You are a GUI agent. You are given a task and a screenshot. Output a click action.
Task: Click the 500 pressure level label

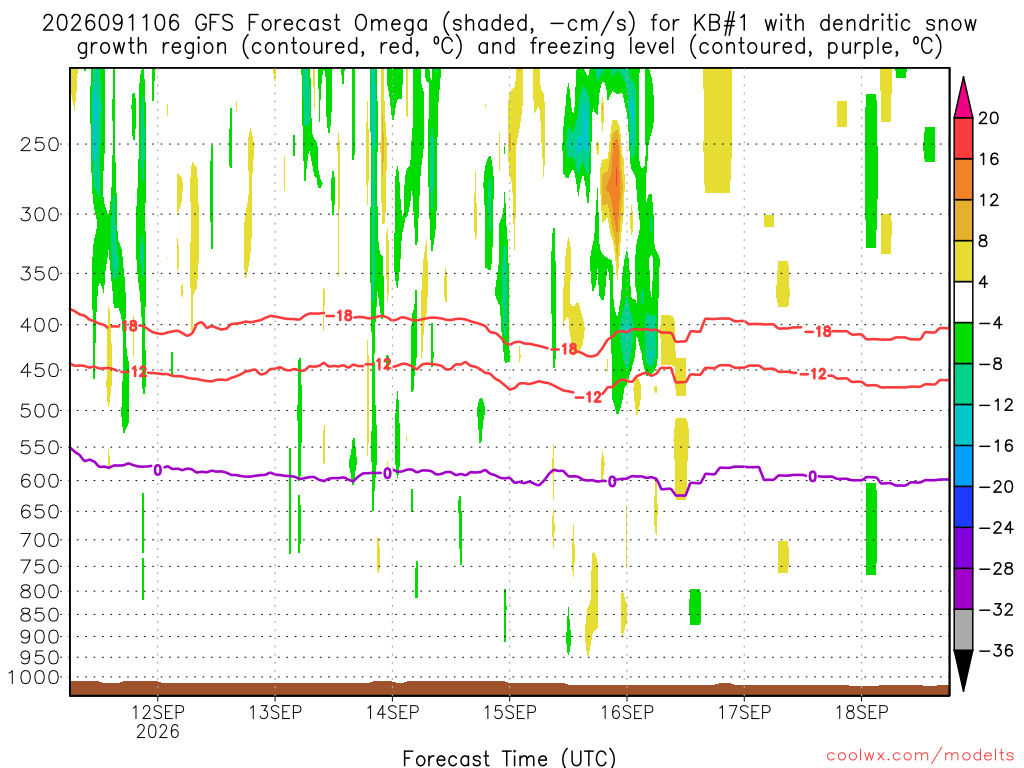click(x=40, y=411)
